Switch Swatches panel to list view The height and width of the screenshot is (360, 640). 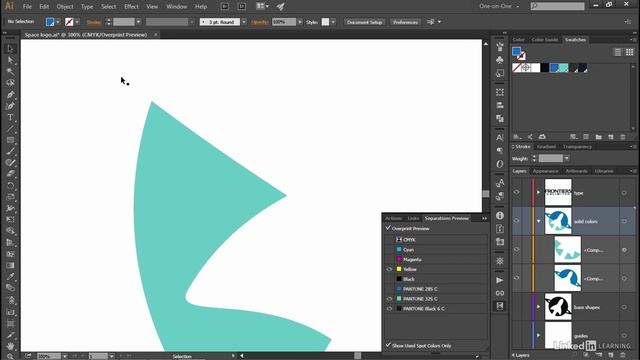click(618, 52)
